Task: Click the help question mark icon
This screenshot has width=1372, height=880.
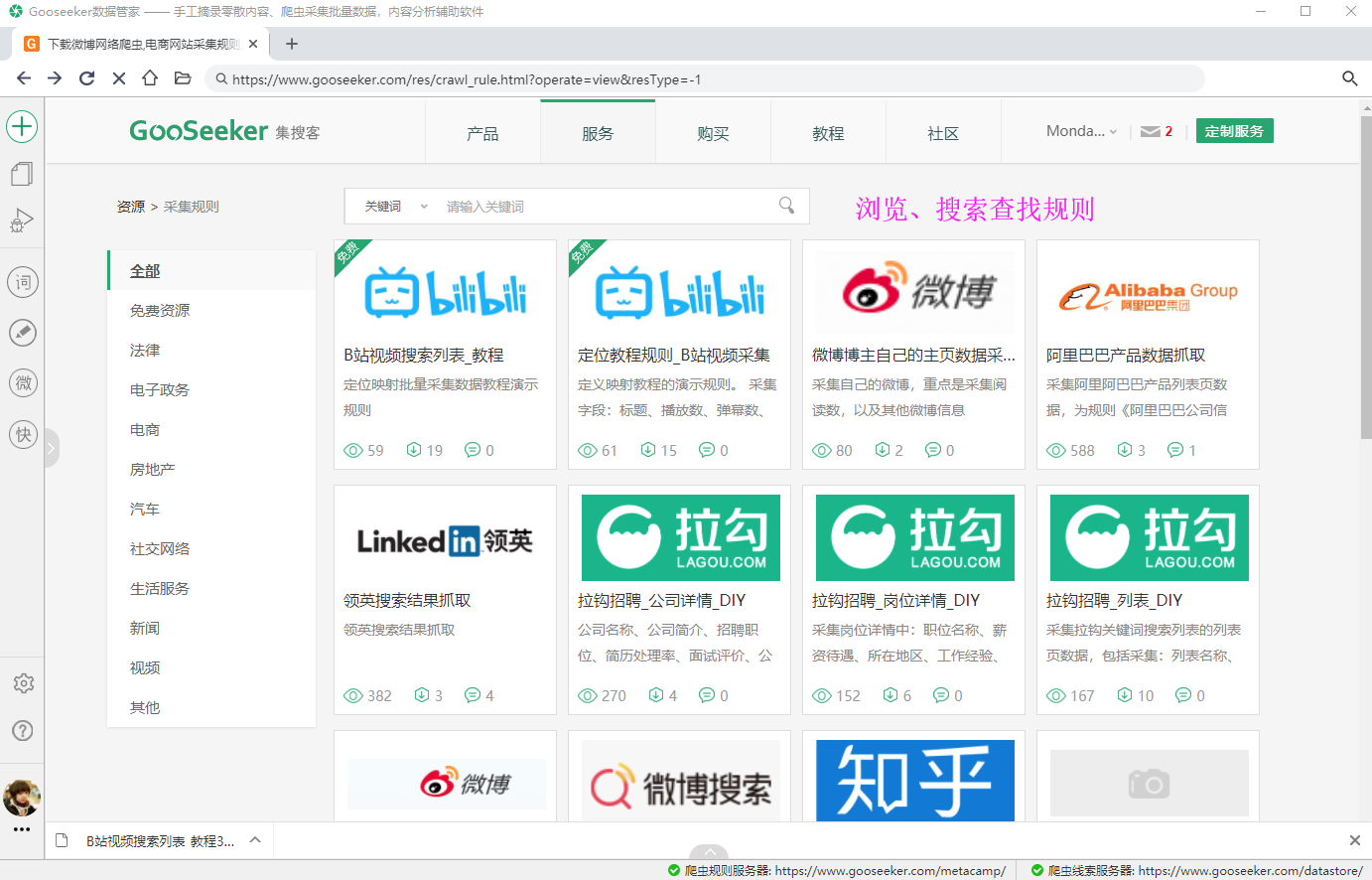Action: click(23, 731)
